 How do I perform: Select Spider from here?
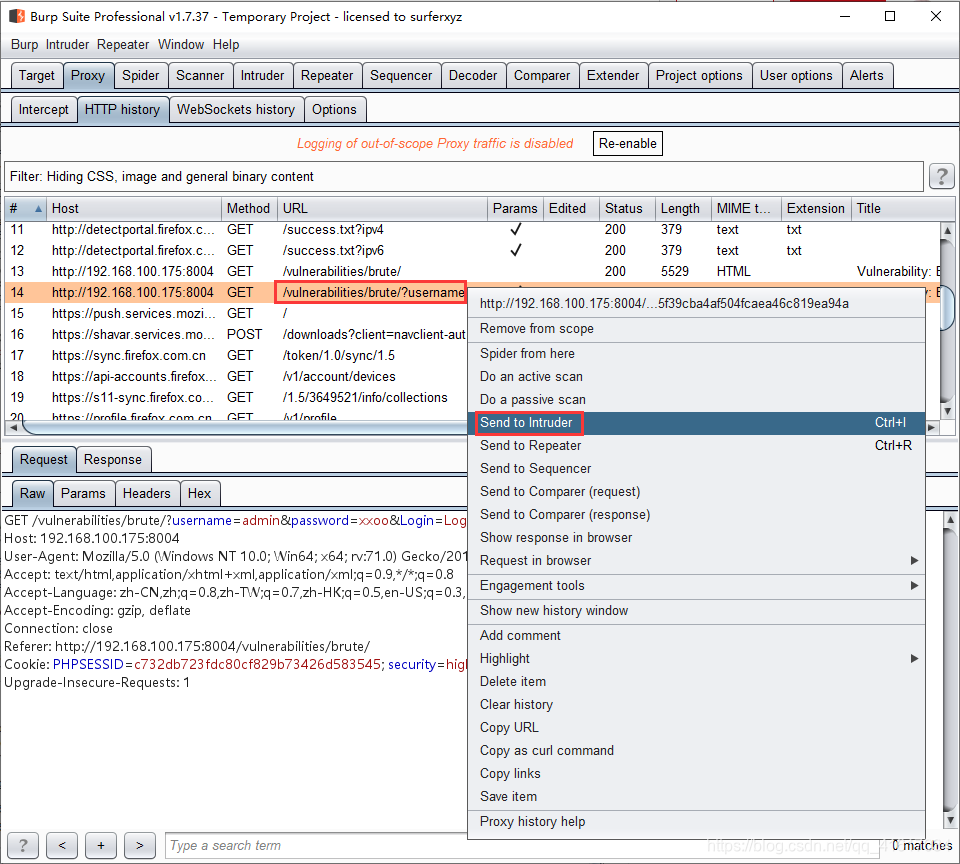(696, 353)
